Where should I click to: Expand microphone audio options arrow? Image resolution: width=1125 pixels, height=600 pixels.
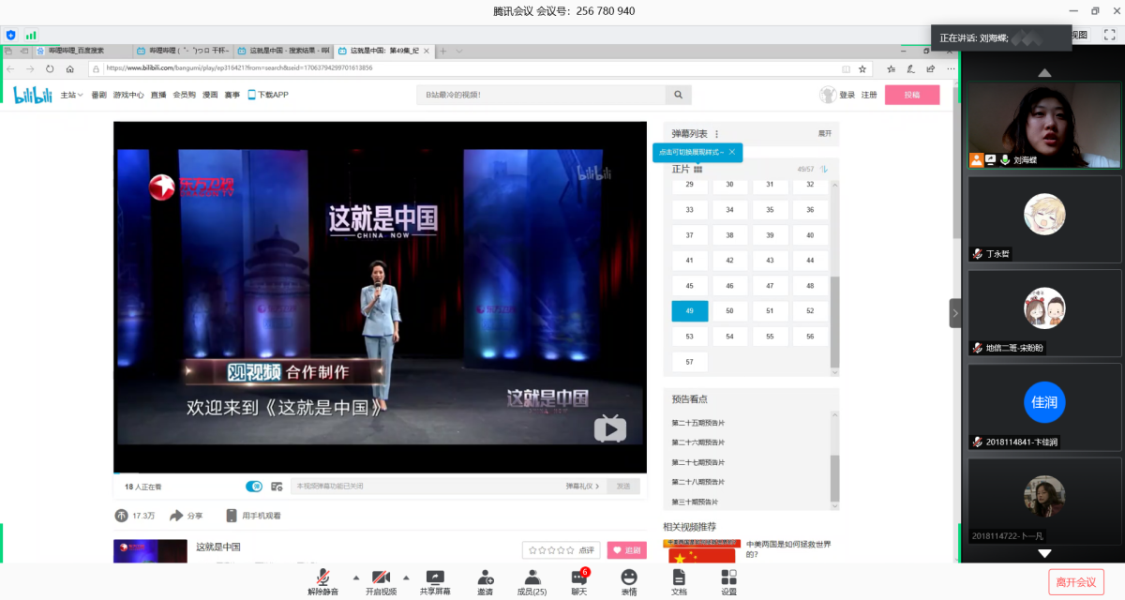356,577
